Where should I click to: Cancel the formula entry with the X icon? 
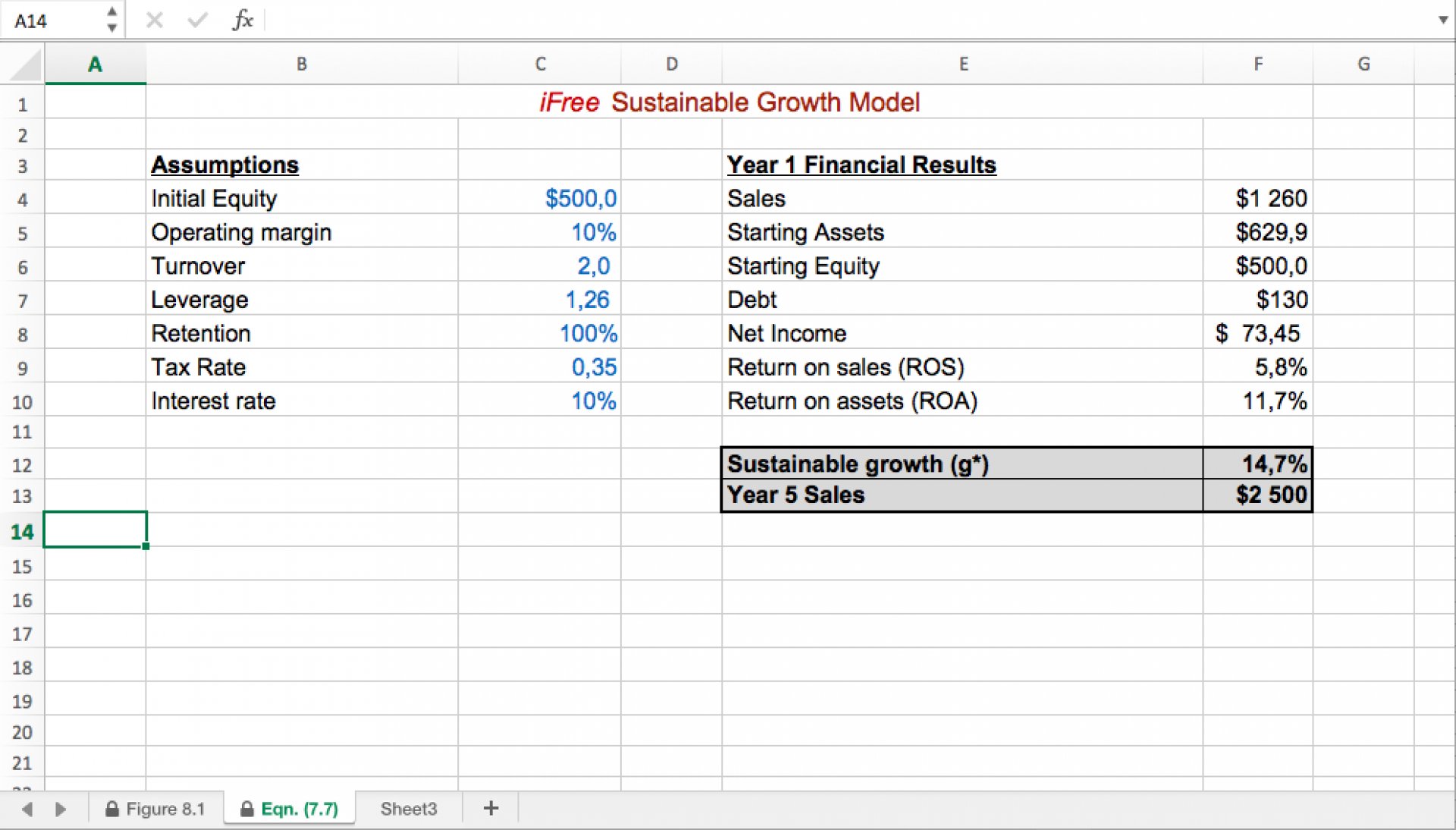155,20
